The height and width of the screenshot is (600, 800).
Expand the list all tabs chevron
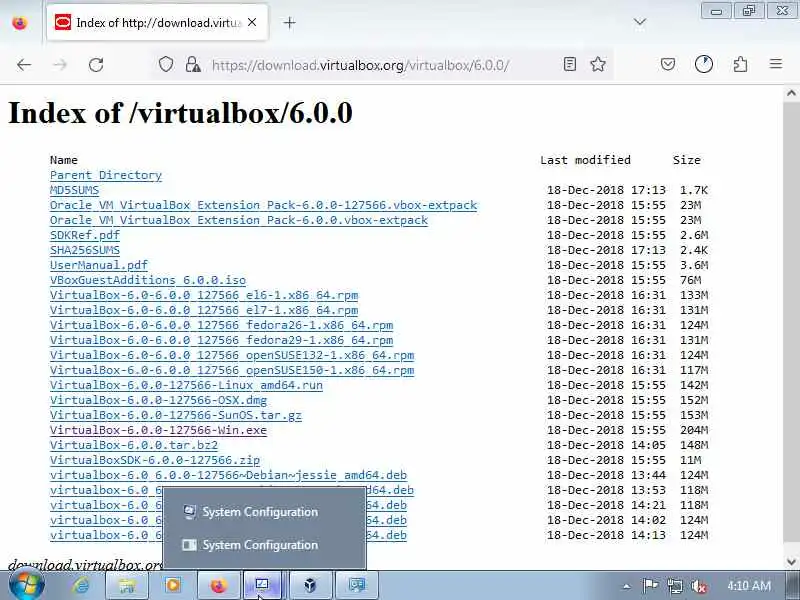point(640,22)
